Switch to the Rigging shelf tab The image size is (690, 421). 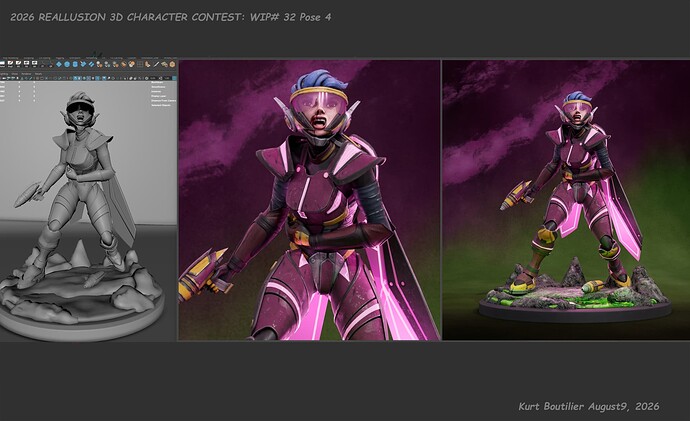point(60,58)
